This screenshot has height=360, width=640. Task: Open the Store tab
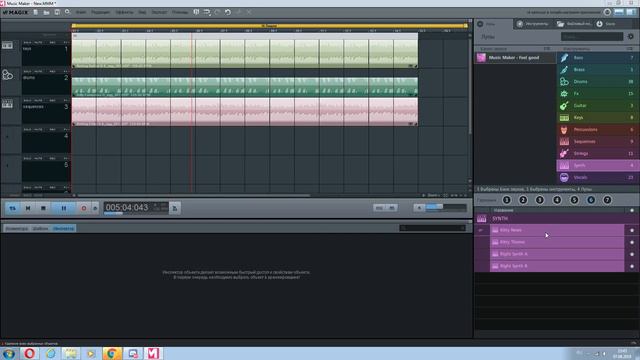pos(606,24)
